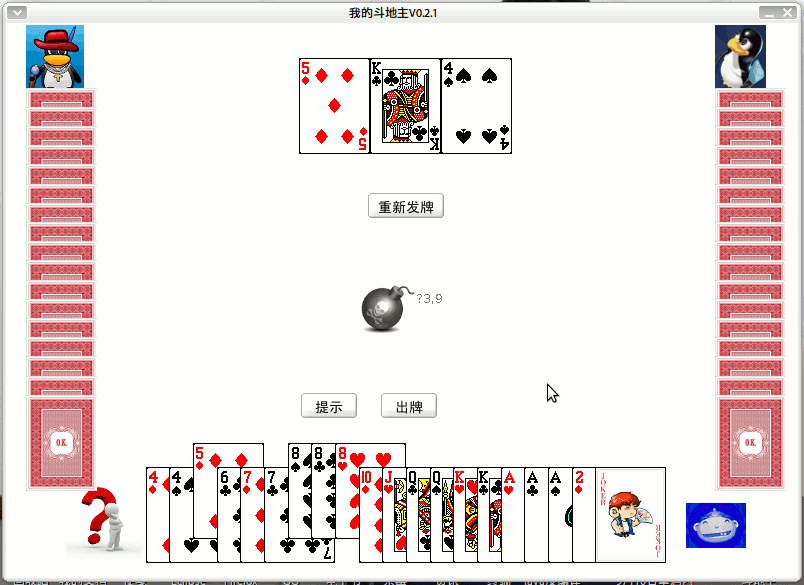The width and height of the screenshot is (804, 585).
Task: Click the right opponent's OK card back
Action: (750, 442)
